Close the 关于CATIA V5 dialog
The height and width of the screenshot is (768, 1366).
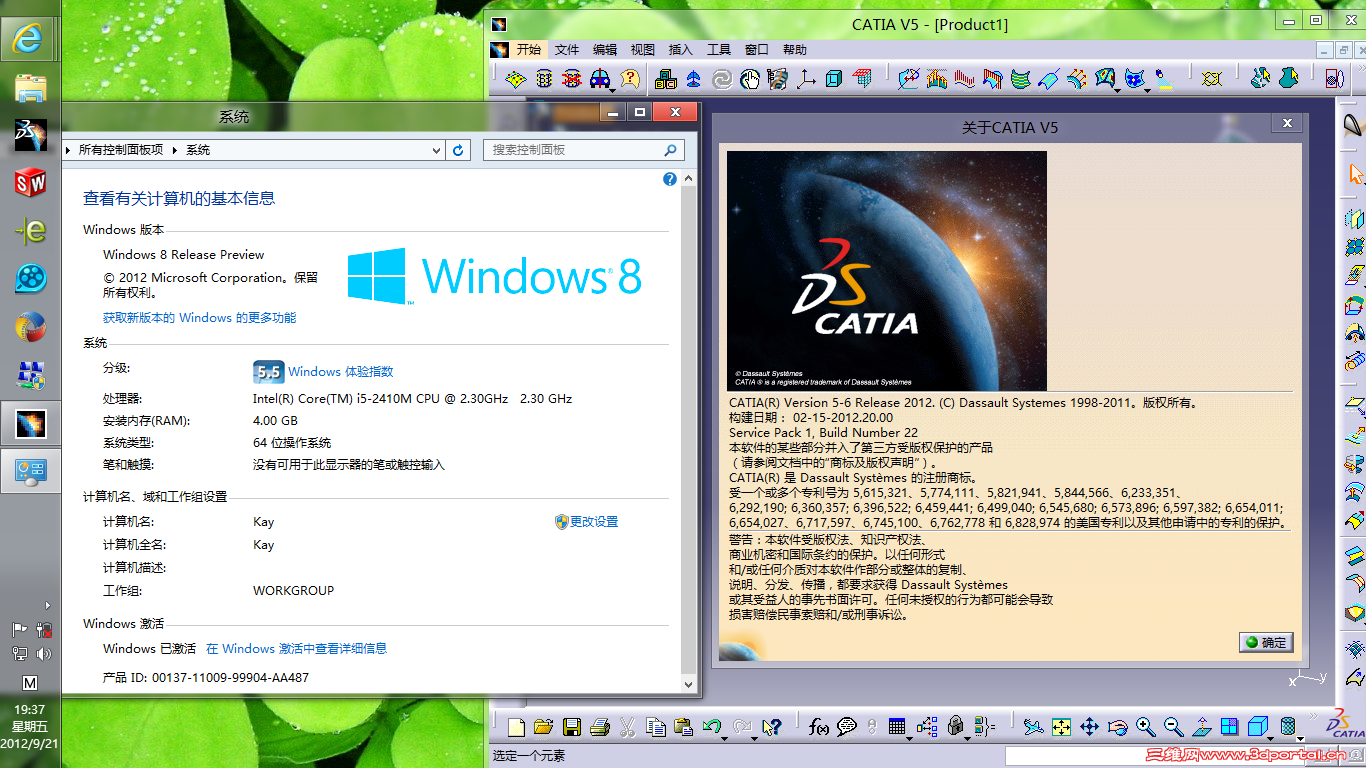pos(1286,123)
